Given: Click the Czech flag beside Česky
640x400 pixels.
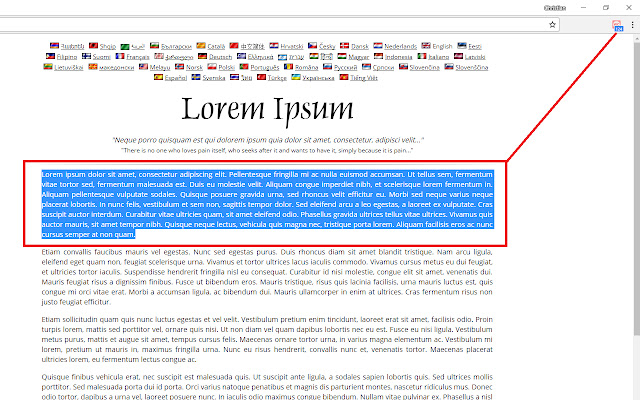Looking at the screenshot, I should [313, 45].
